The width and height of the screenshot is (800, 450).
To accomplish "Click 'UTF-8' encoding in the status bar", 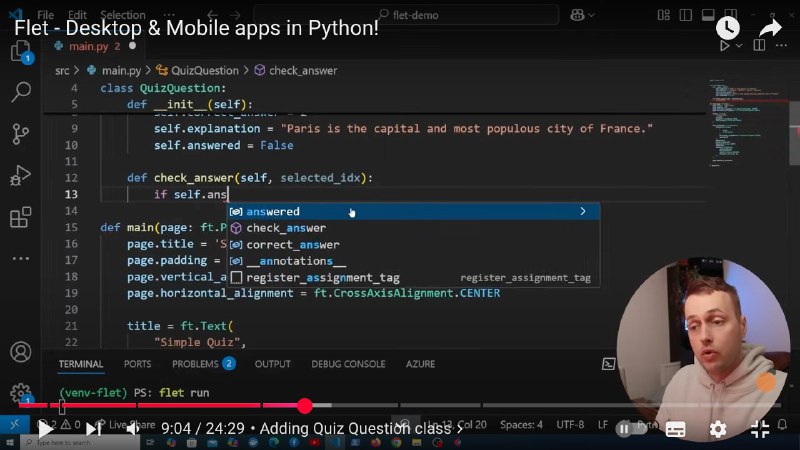I will point(570,424).
